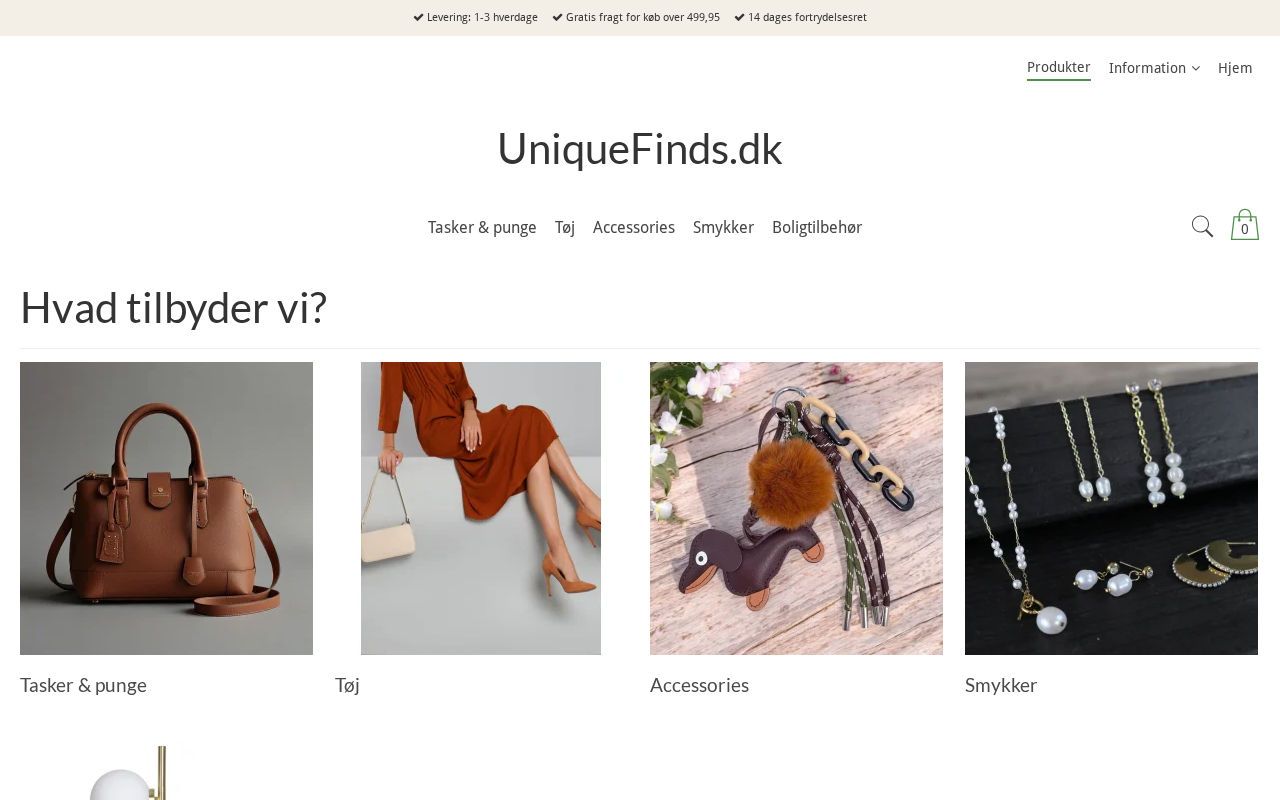Open the partially visible lamp image

(166, 773)
